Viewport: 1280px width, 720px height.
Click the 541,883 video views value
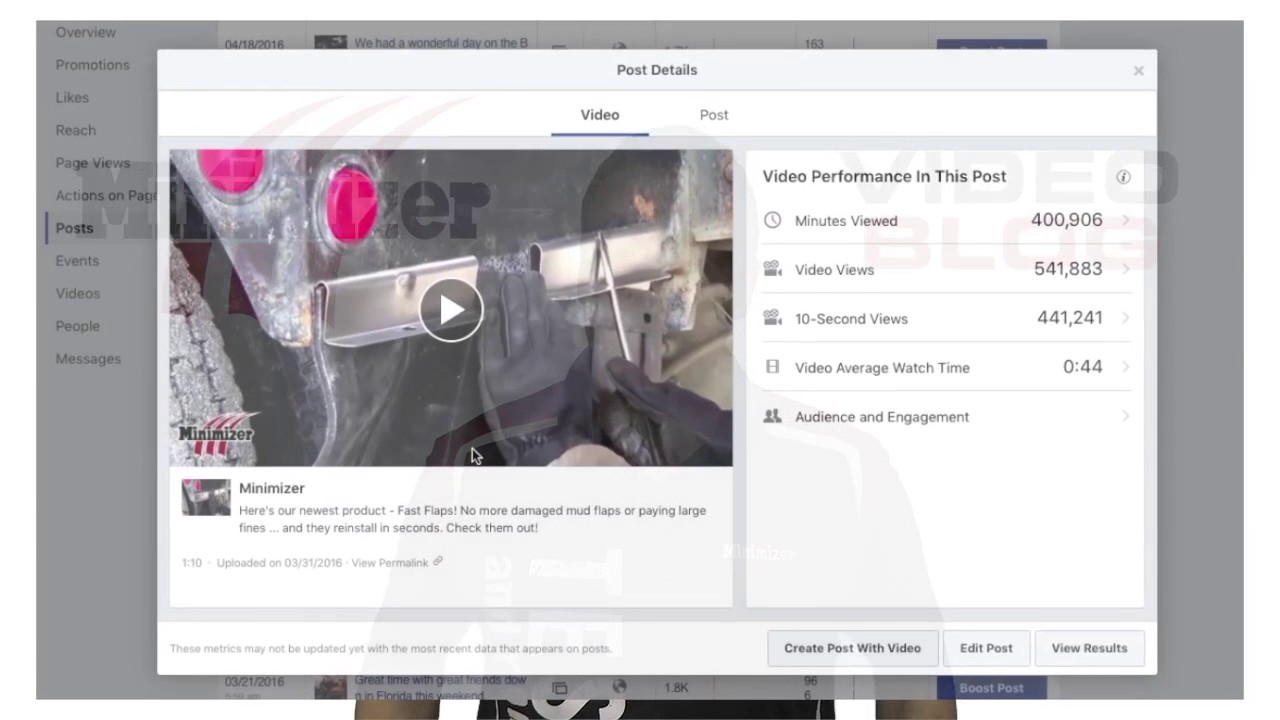pyautogui.click(x=1068, y=269)
